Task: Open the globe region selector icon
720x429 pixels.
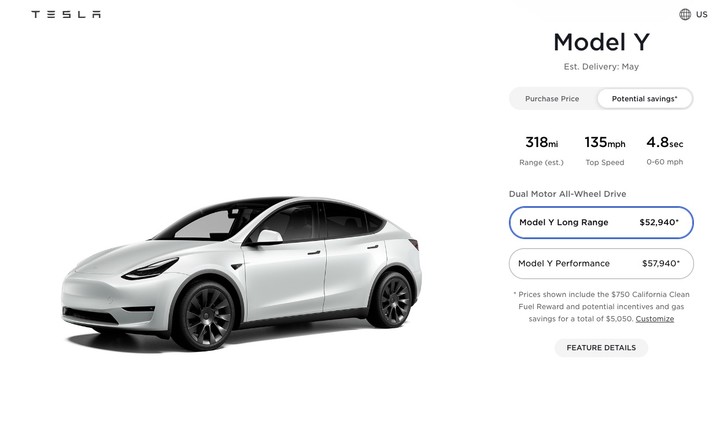Action: click(x=685, y=14)
